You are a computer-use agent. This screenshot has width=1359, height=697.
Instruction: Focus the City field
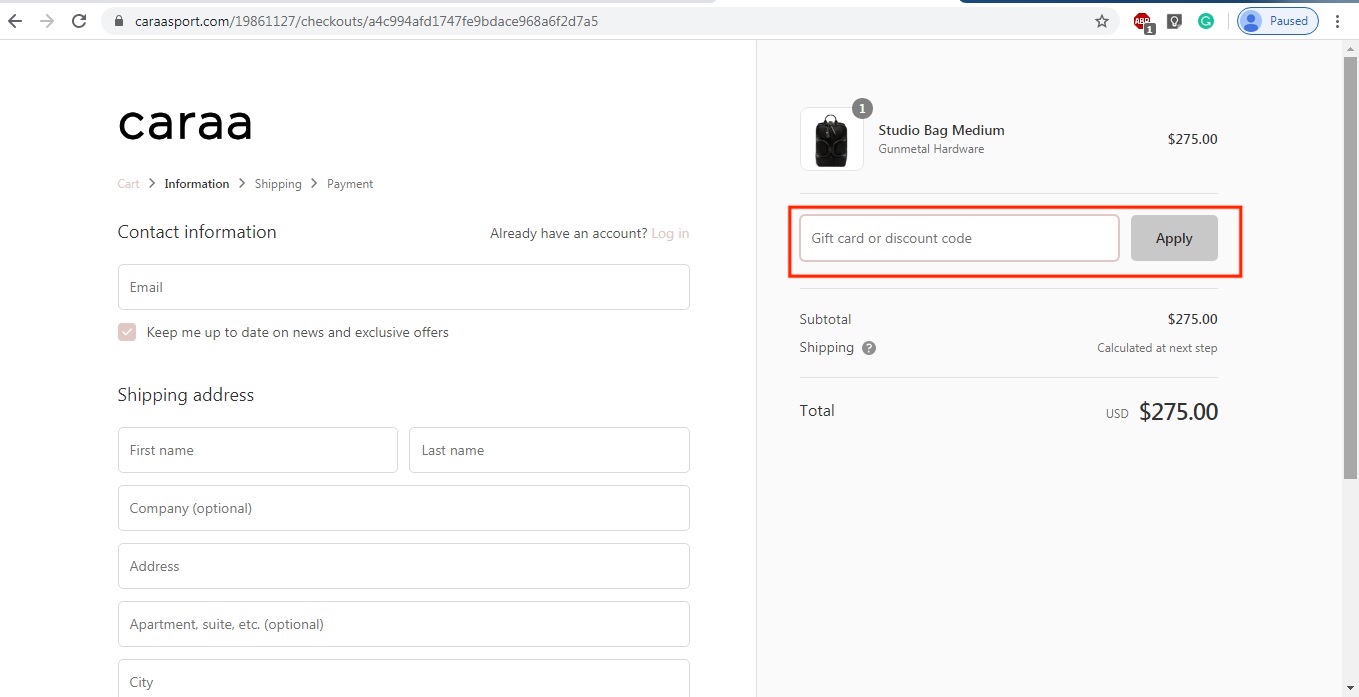(404, 680)
